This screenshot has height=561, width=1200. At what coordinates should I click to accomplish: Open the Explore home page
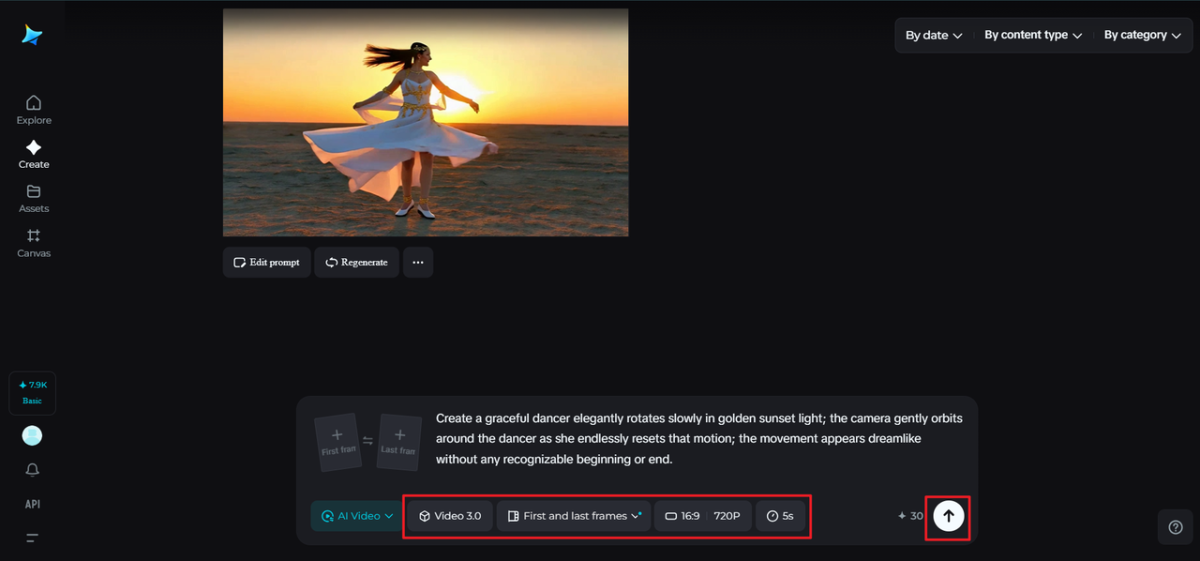point(33,110)
